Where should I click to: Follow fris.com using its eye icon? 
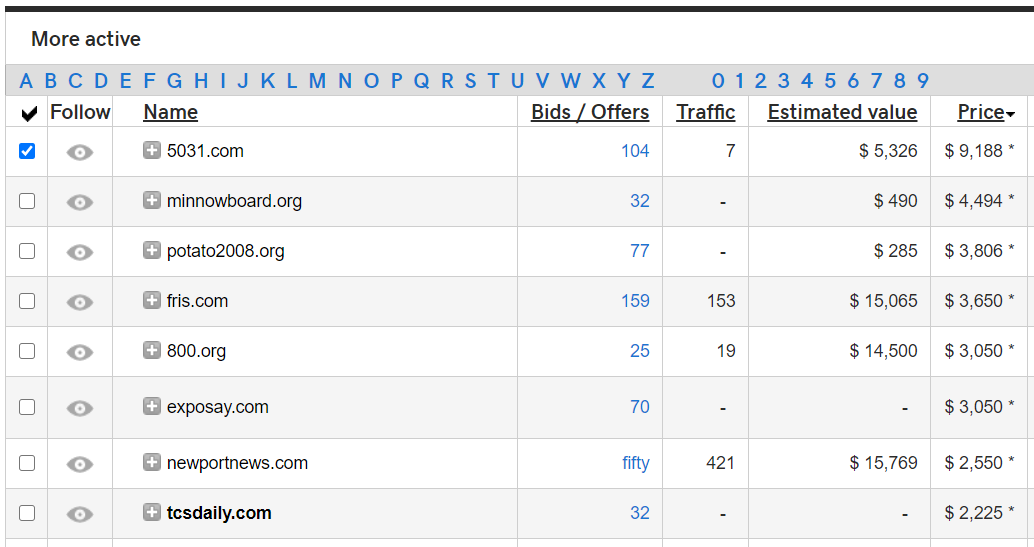(80, 302)
